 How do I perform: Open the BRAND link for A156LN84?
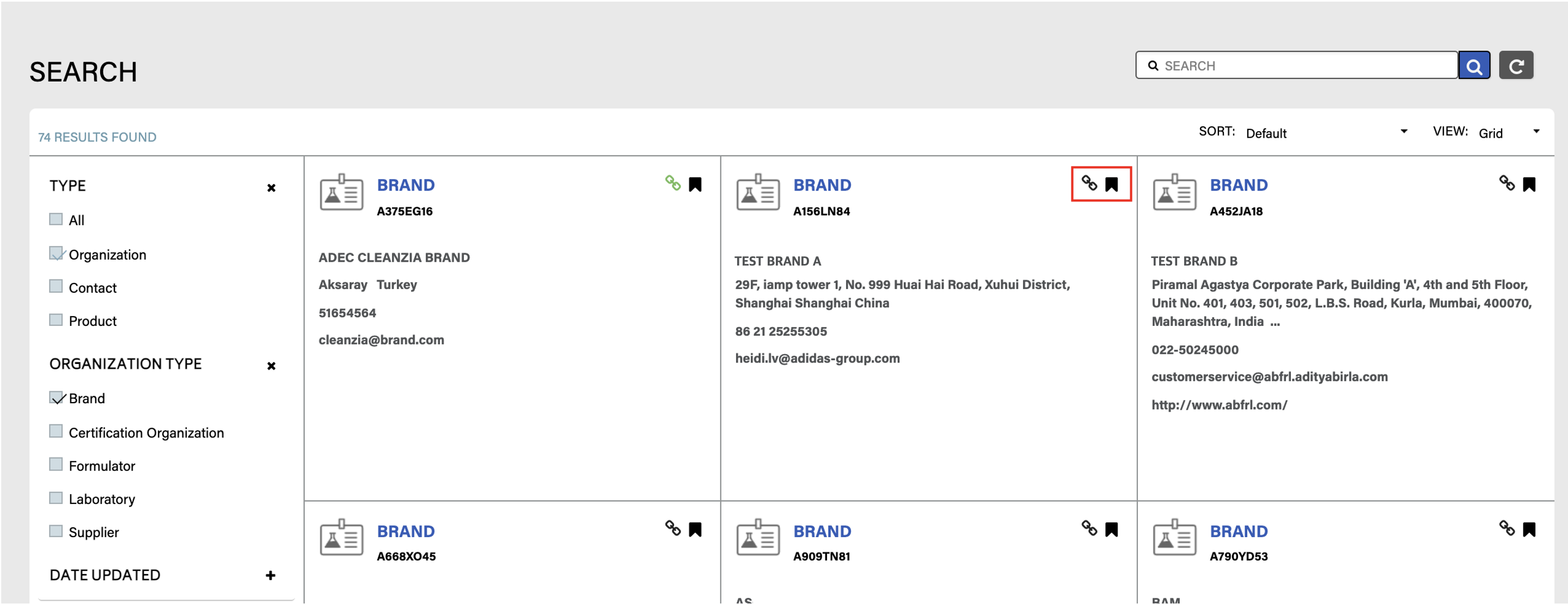[x=821, y=185]
